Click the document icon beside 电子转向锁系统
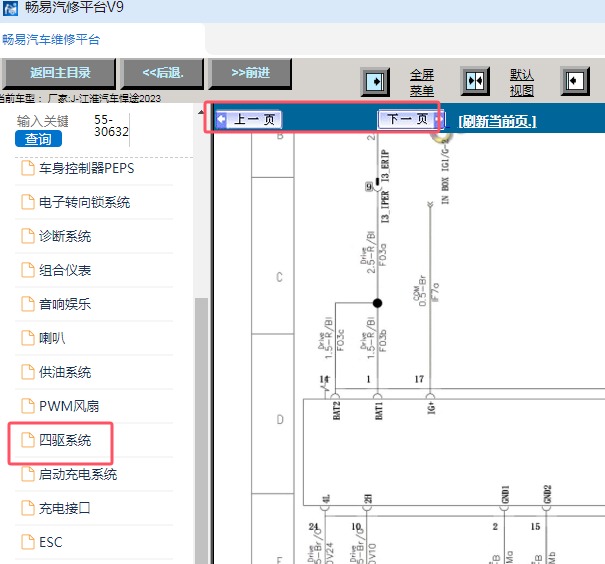Screen dimensions: 605x564 coord(28,202)
